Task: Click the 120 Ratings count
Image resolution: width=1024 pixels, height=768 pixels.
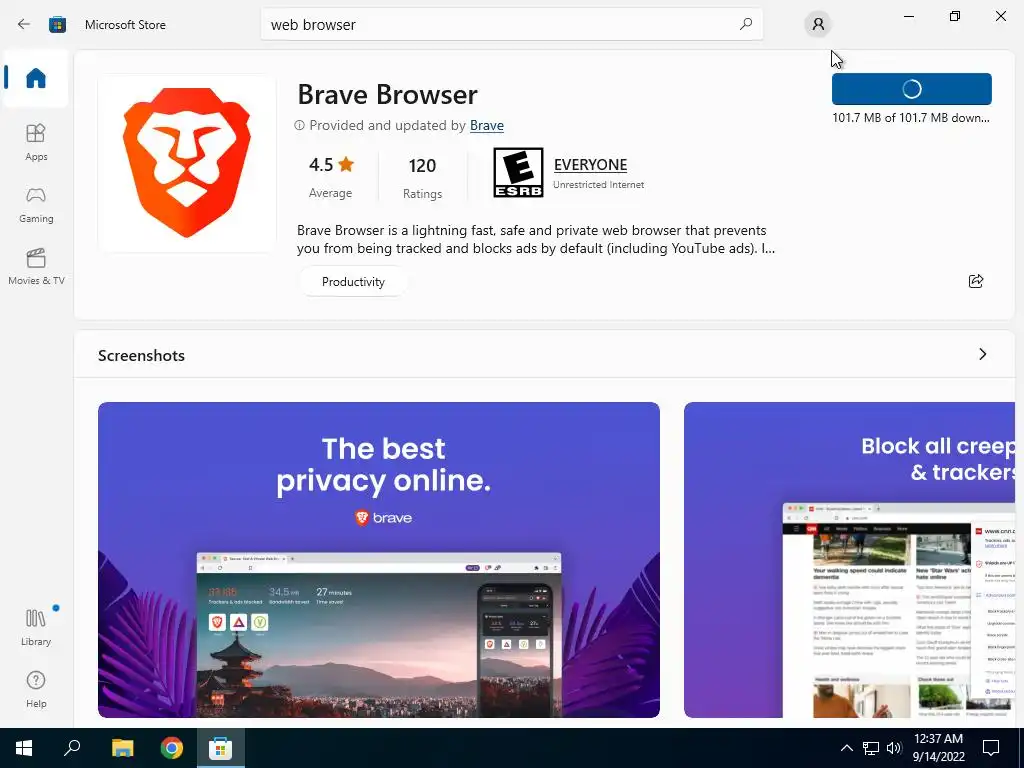Action: pos(422,176)
